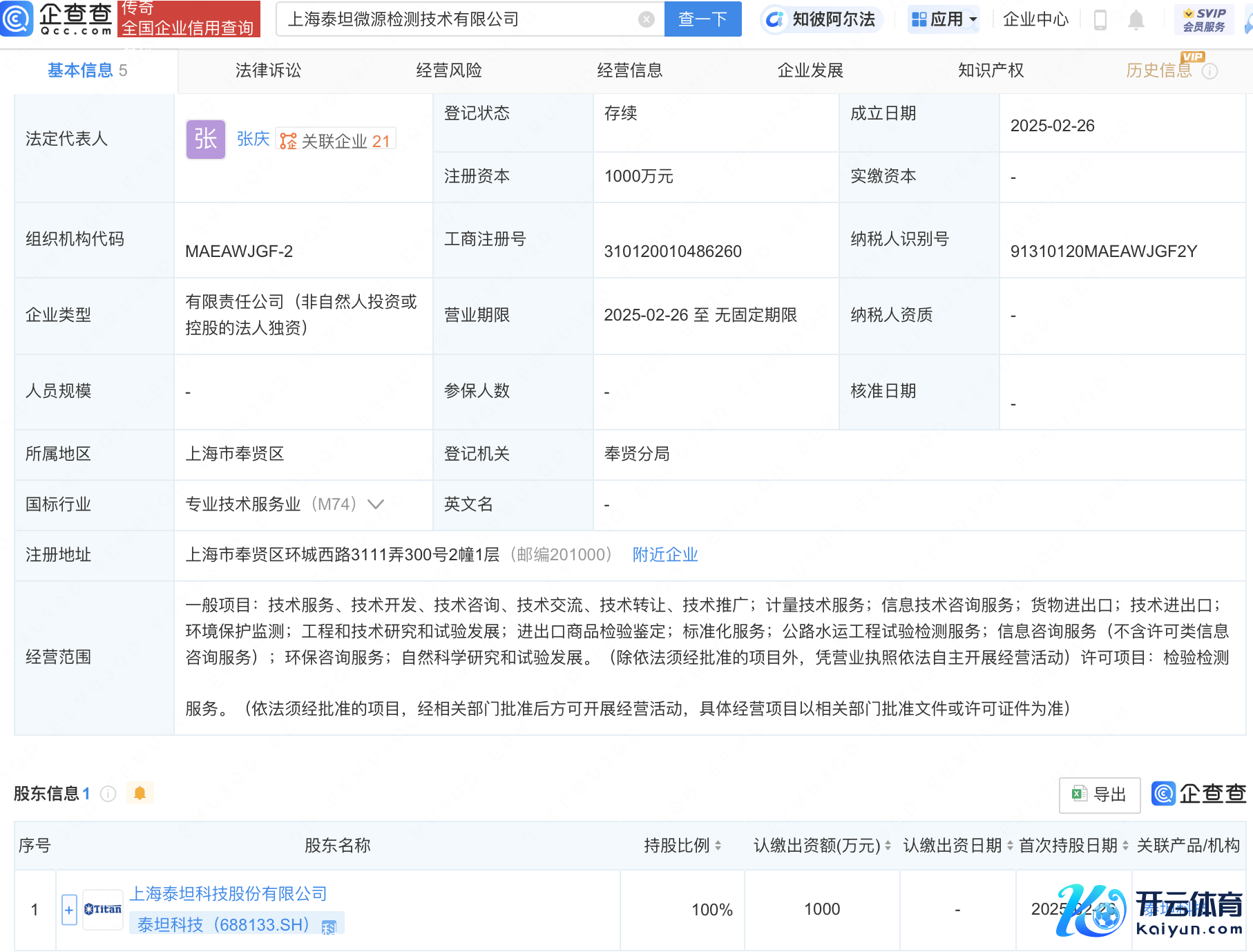Click the 查一下 search button
This screenshot has width=1253, height=952.
tap(702, 19)
